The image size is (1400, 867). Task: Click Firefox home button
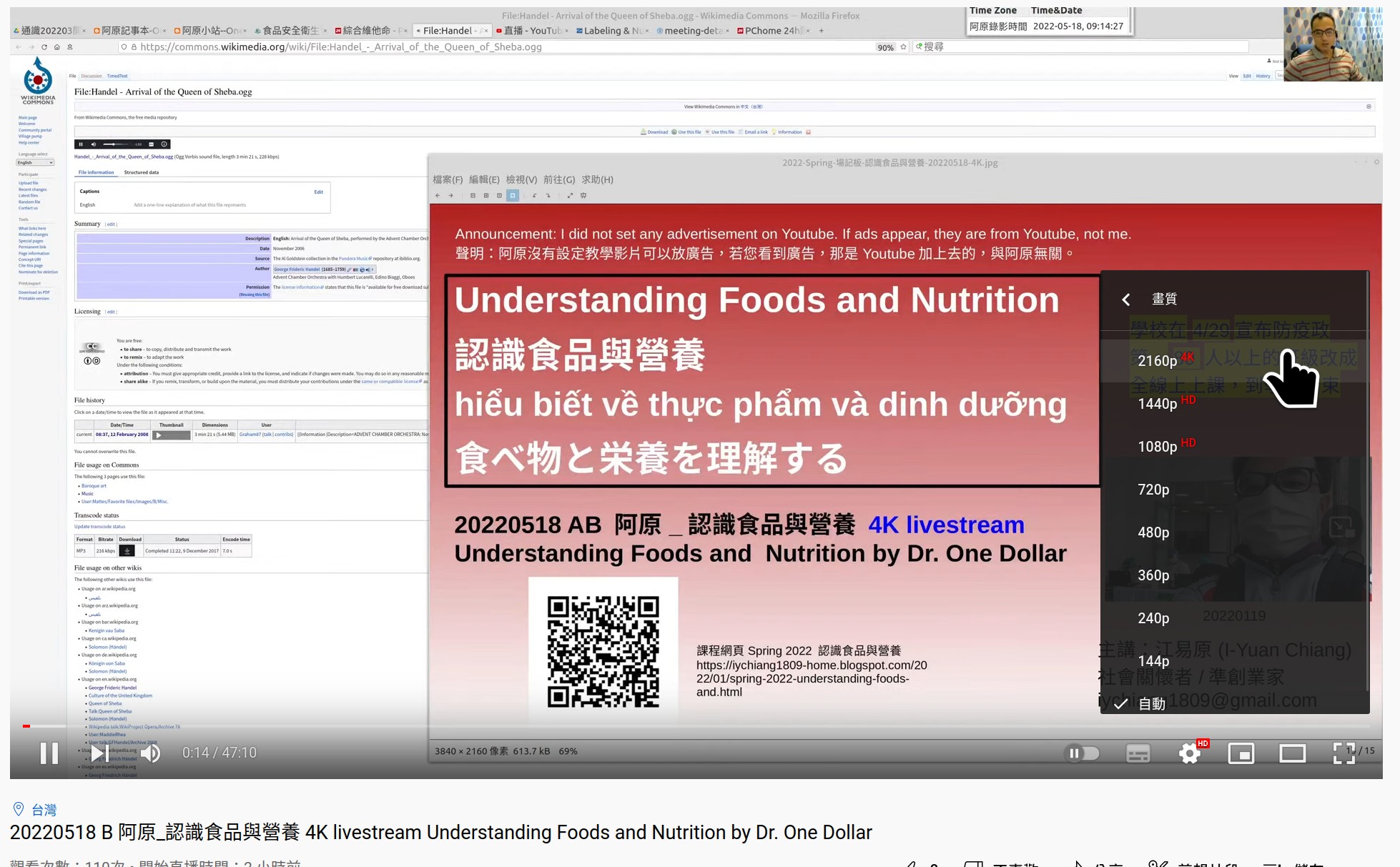[56, 46]
